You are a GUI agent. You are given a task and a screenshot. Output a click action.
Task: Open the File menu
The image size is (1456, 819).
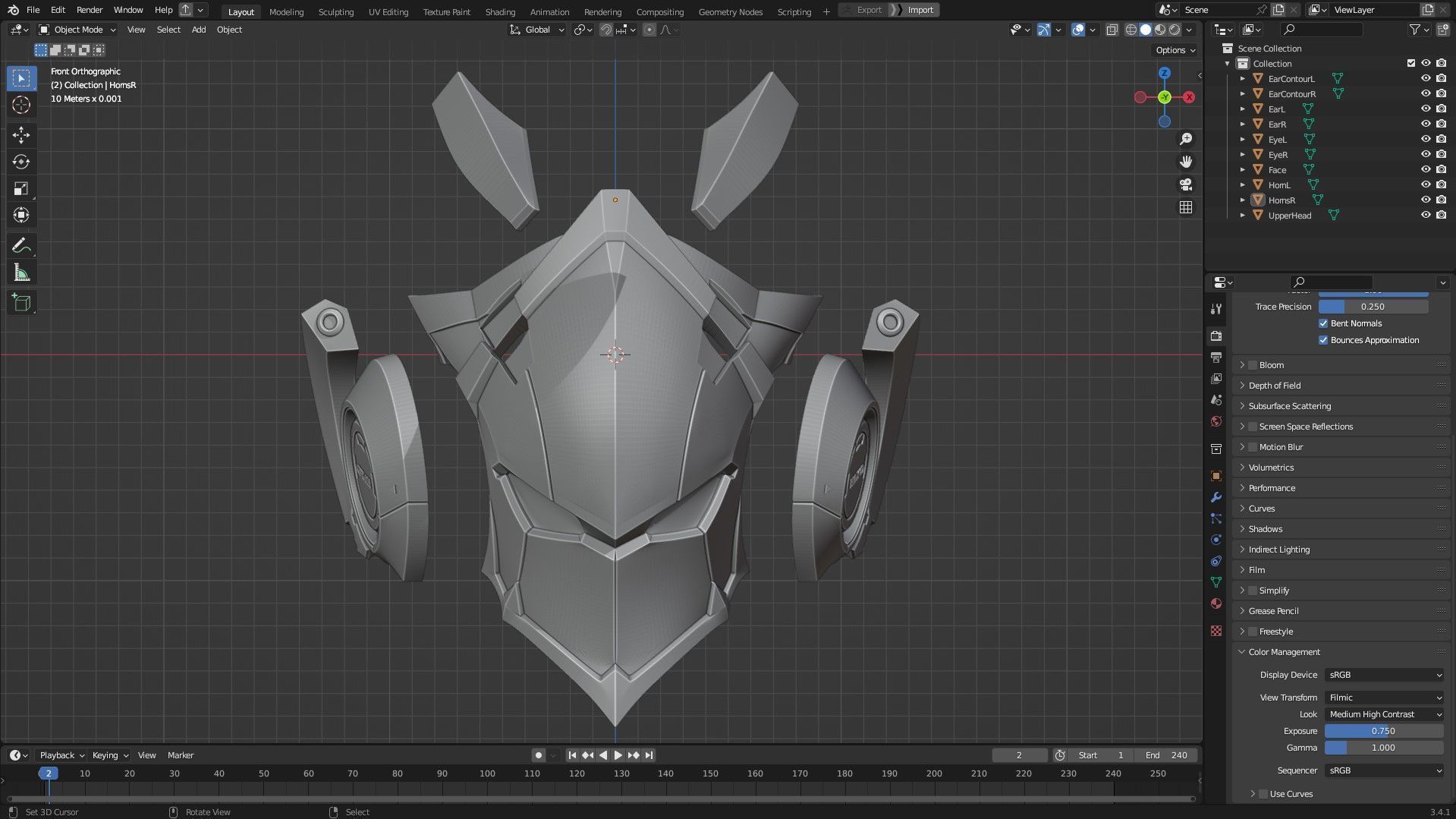33,10
